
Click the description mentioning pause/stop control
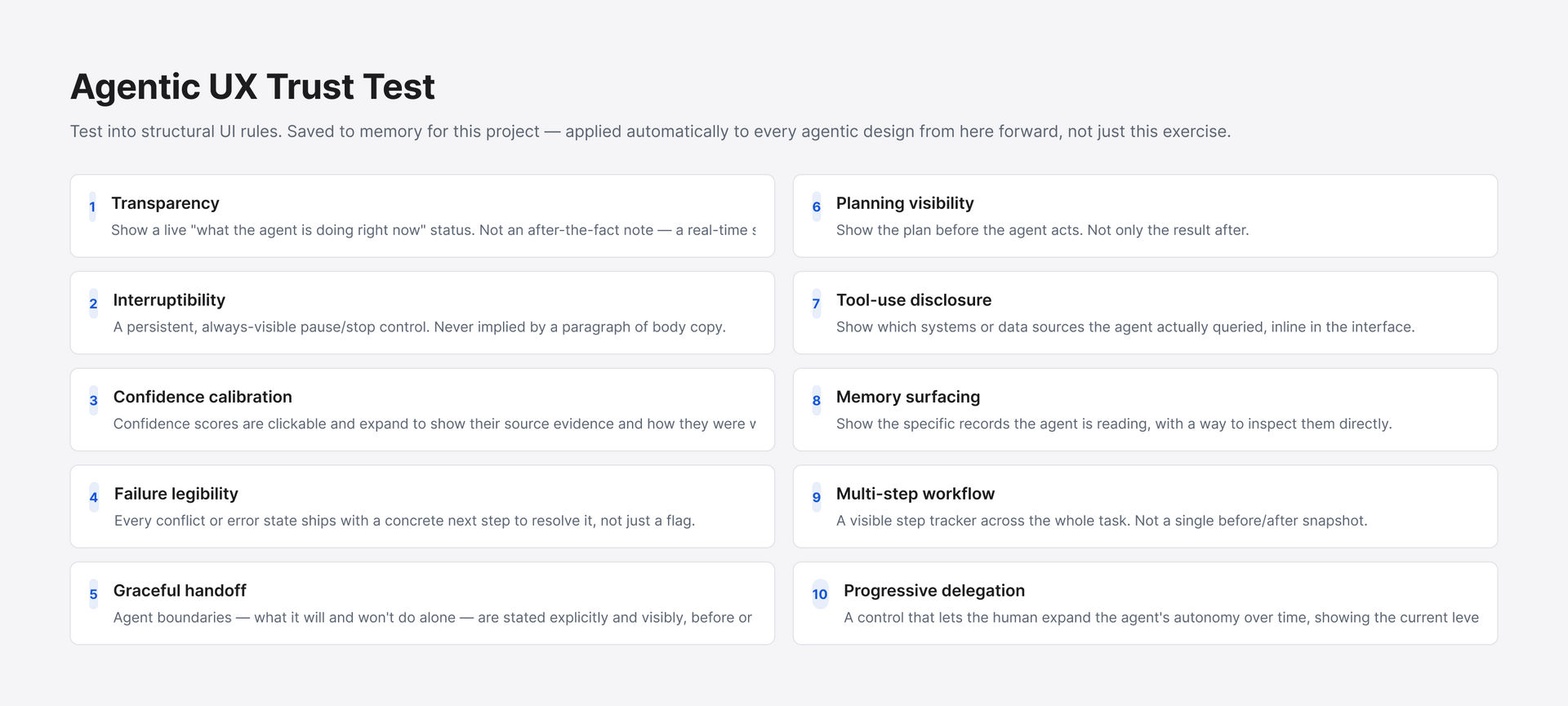[419, 326]
